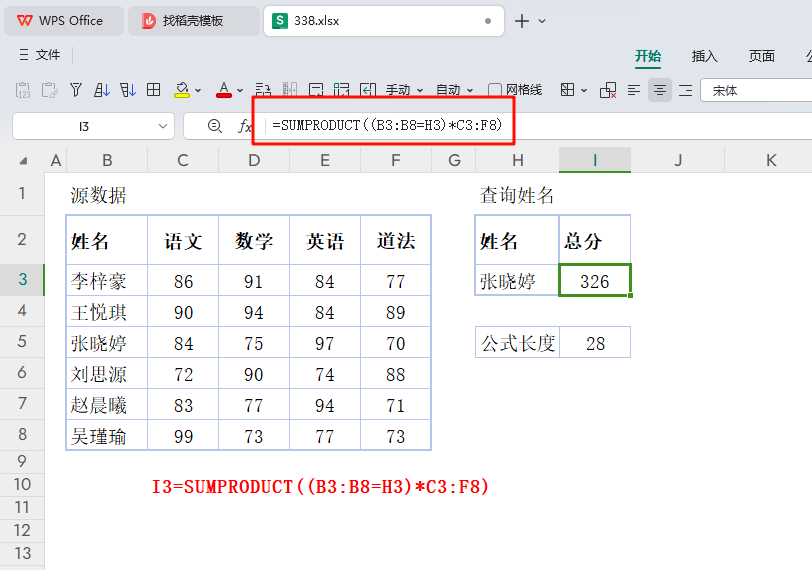Switch to the 插入 ribbon tab
This screenshot has width=812, height=570.
click(x=704, y=56)
